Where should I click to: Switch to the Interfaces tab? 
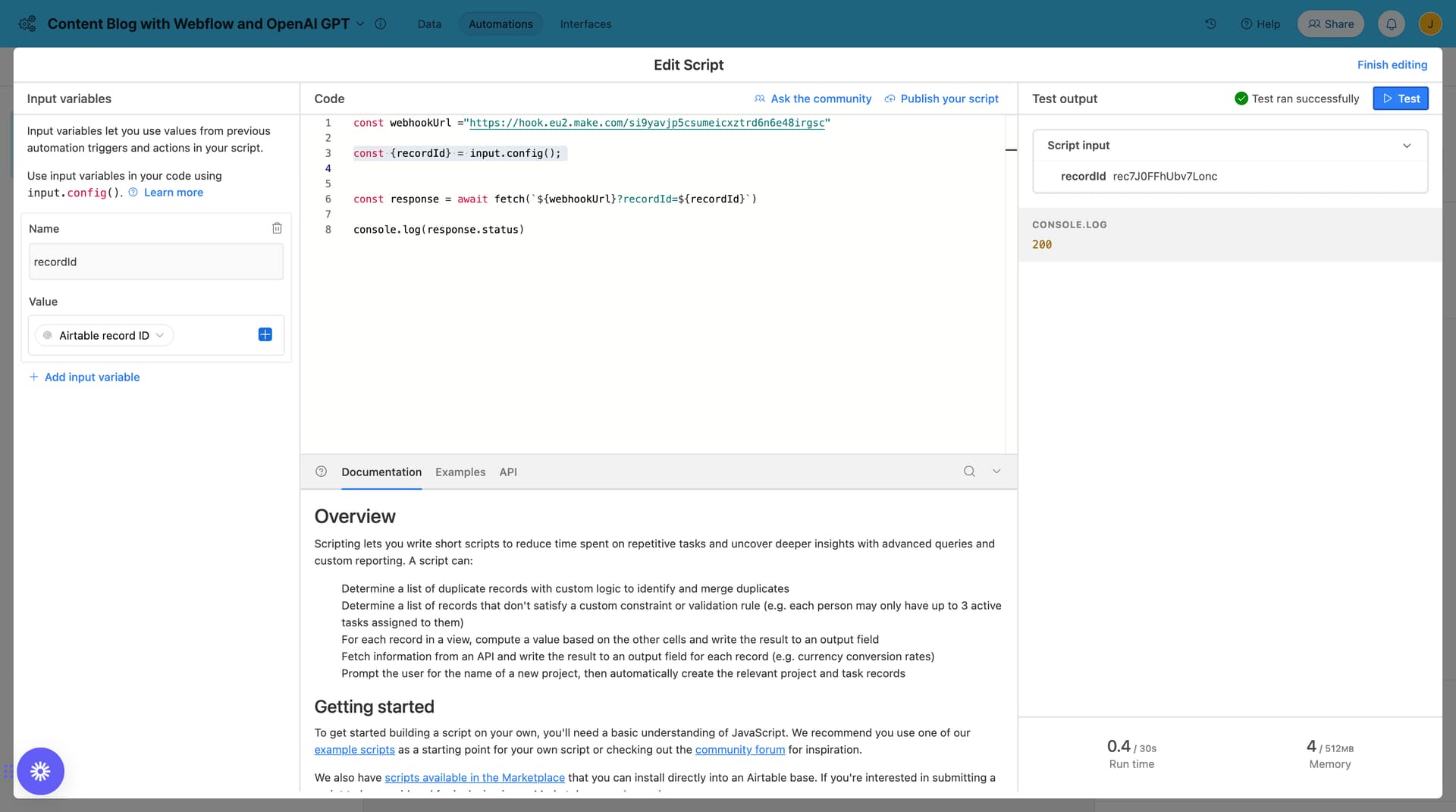585,24
